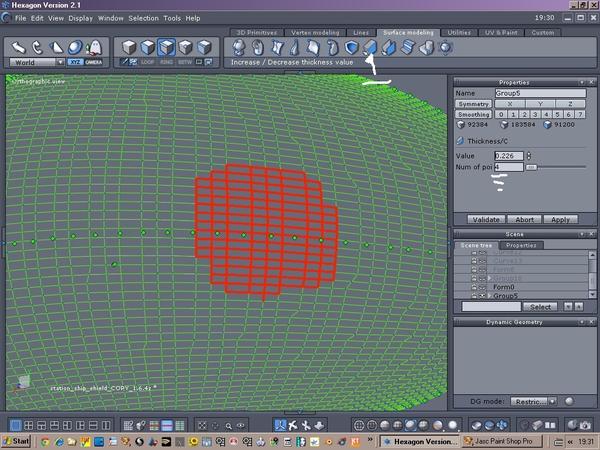Screen dimensions: 600x450
Task: Click the scene tree vertical scrollbar
Action: (592, 274)
